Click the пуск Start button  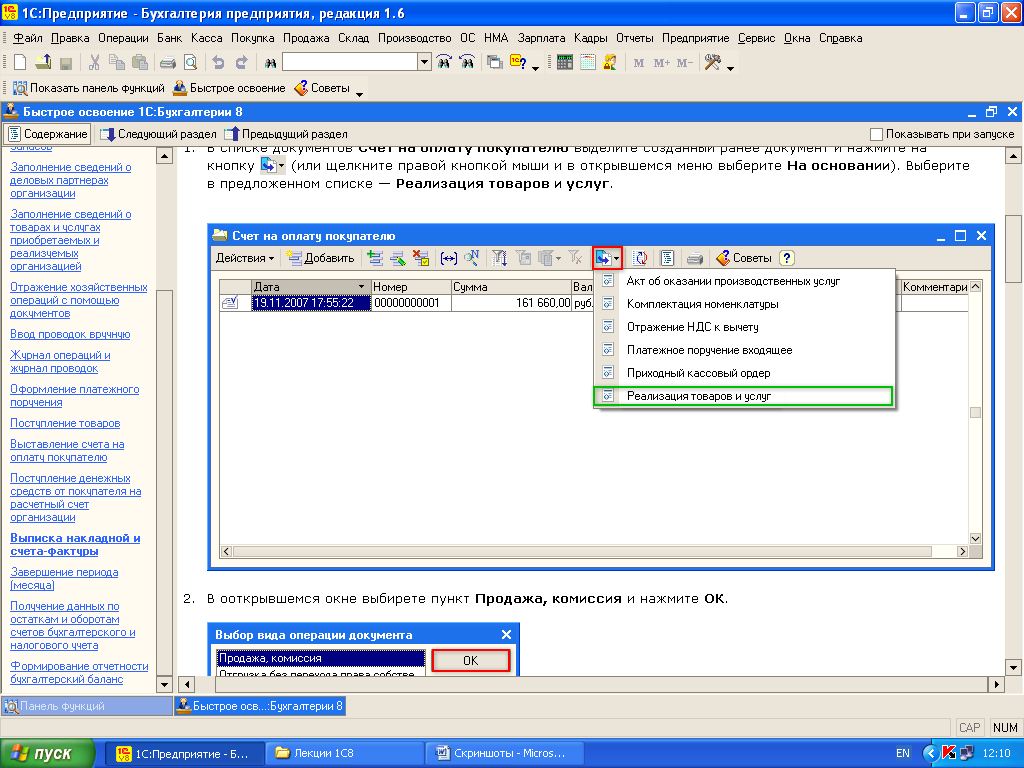[47, 754]
